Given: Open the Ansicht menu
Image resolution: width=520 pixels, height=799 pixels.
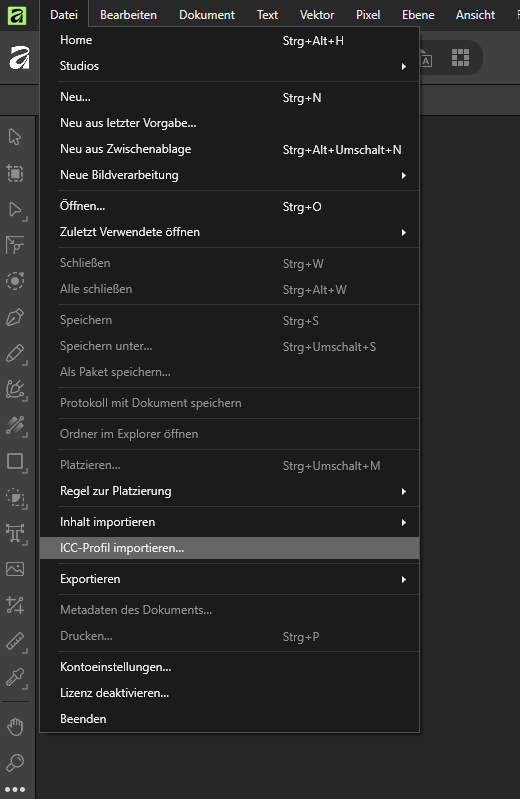Looking at the screenshot, I should 475,15.
